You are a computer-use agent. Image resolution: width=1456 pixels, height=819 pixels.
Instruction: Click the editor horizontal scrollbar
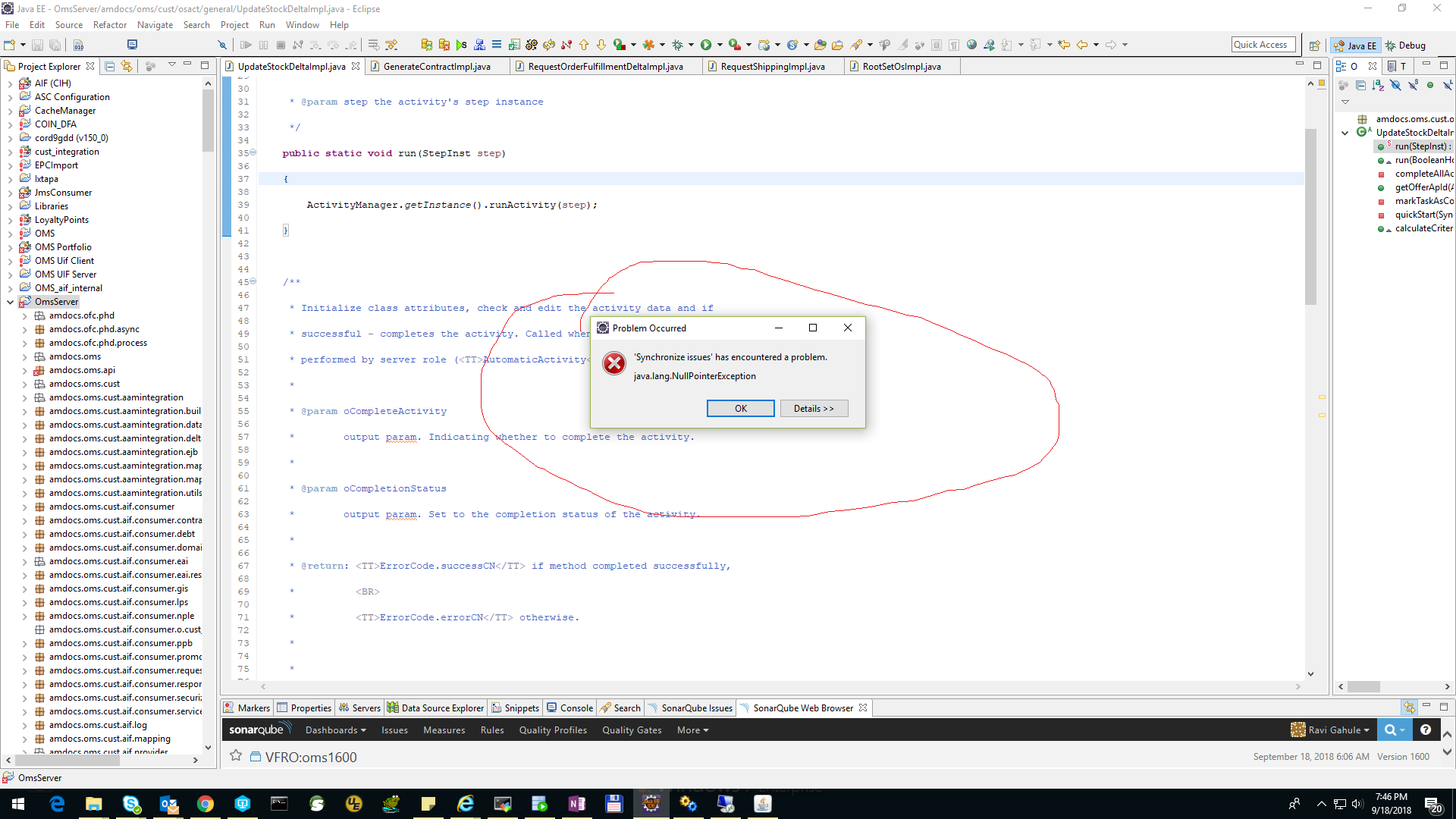(781, 687)
